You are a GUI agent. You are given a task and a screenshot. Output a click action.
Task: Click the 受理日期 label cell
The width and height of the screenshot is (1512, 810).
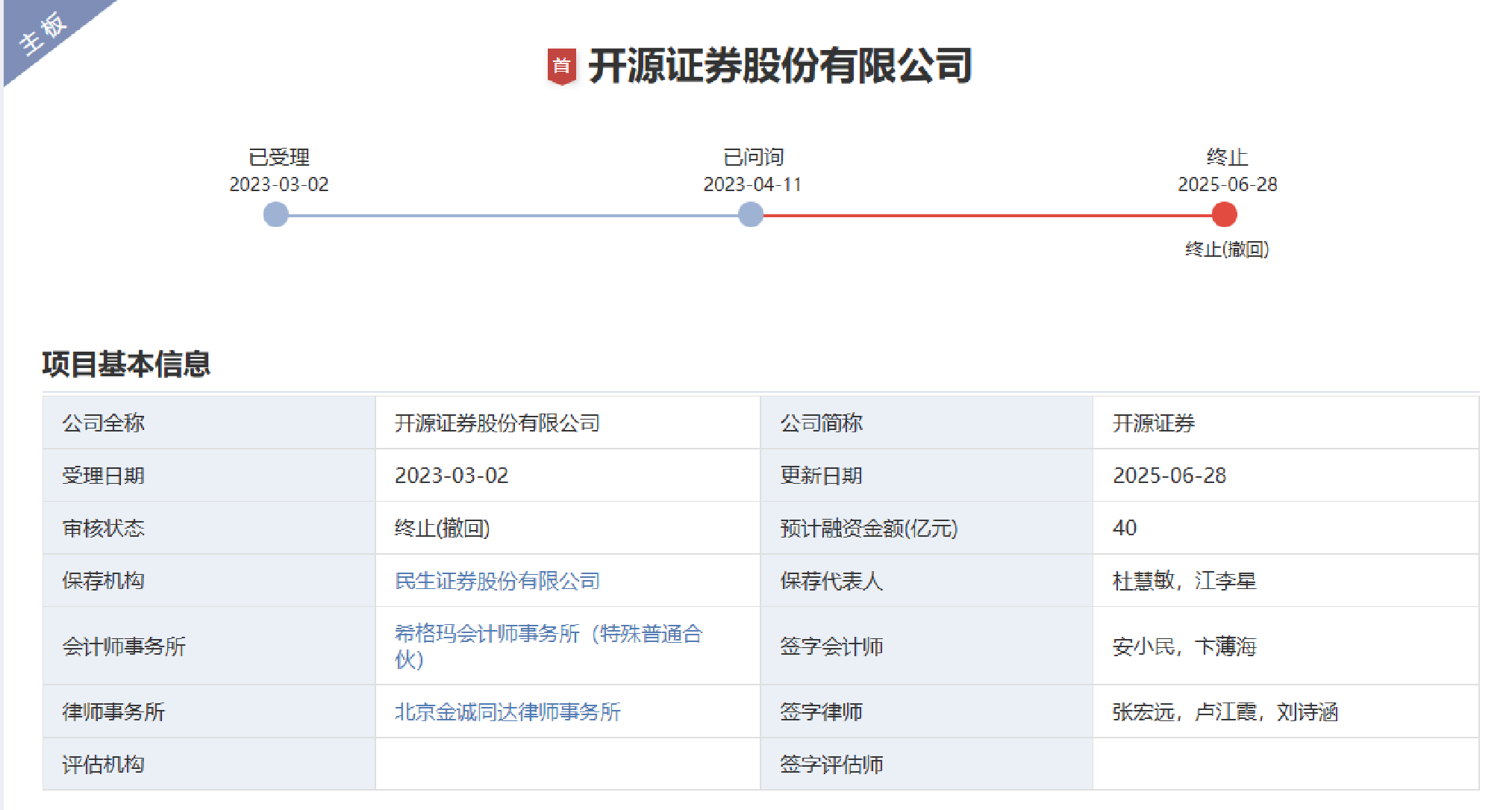click(209, 475)
